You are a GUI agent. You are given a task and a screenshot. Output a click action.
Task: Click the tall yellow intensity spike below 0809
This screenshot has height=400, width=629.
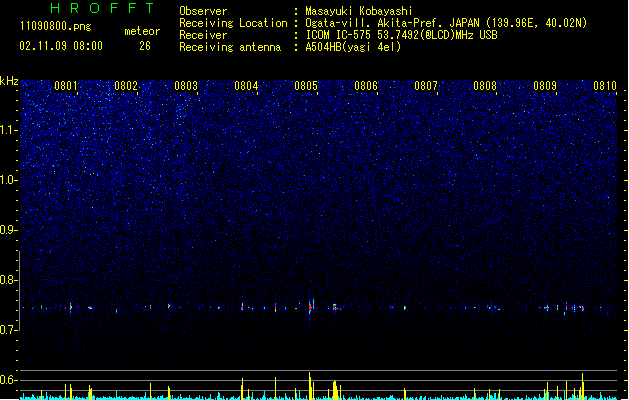[582, 386]
